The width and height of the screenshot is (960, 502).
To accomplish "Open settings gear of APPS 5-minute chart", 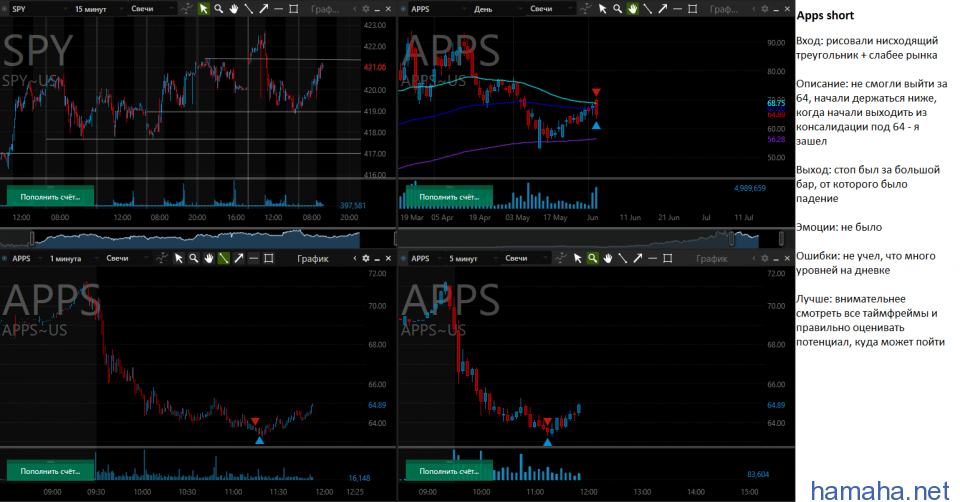I will (765, 258).
